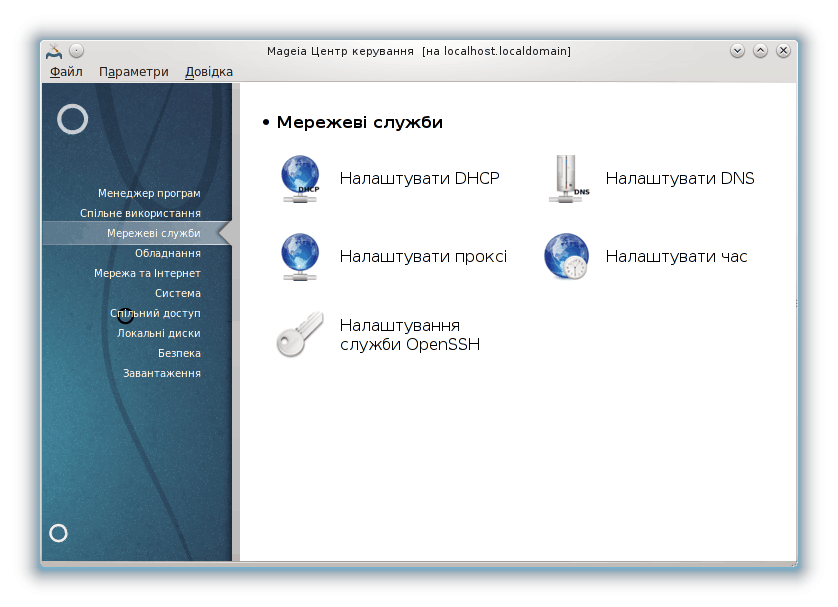Maximize the Mageia control center window
Image resolution: width=838 pixels, height=607 pixels.
tap(760, 51)
